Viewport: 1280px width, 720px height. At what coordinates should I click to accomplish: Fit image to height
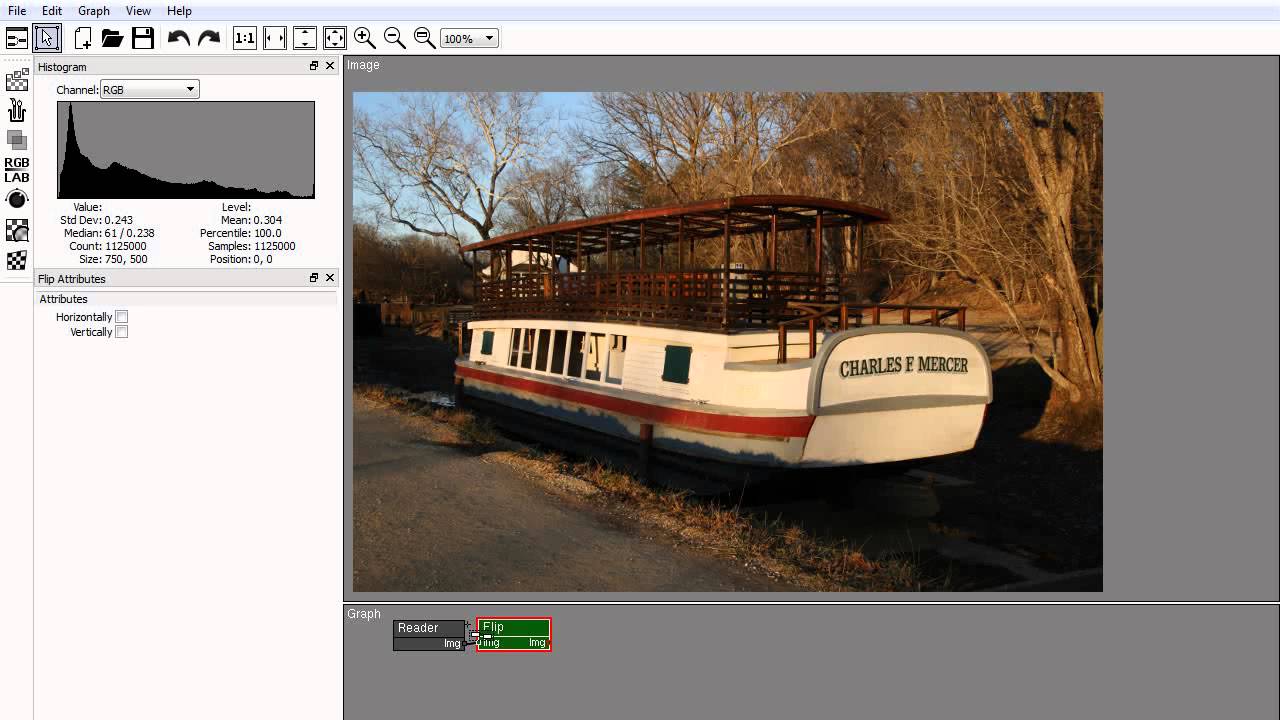[305, 39]
